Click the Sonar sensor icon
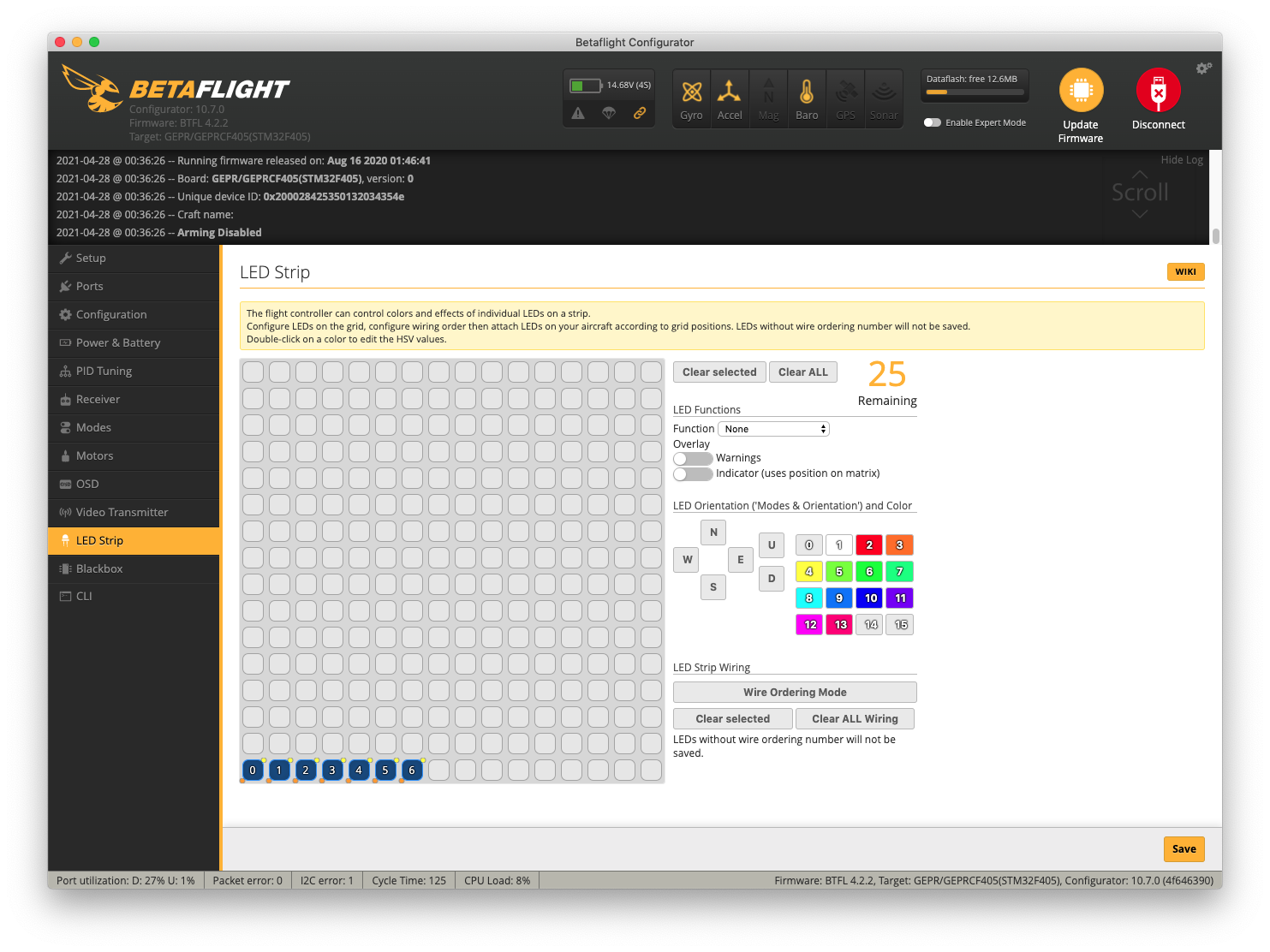Viewport: 1270px width, 952px height. (884, 92)
